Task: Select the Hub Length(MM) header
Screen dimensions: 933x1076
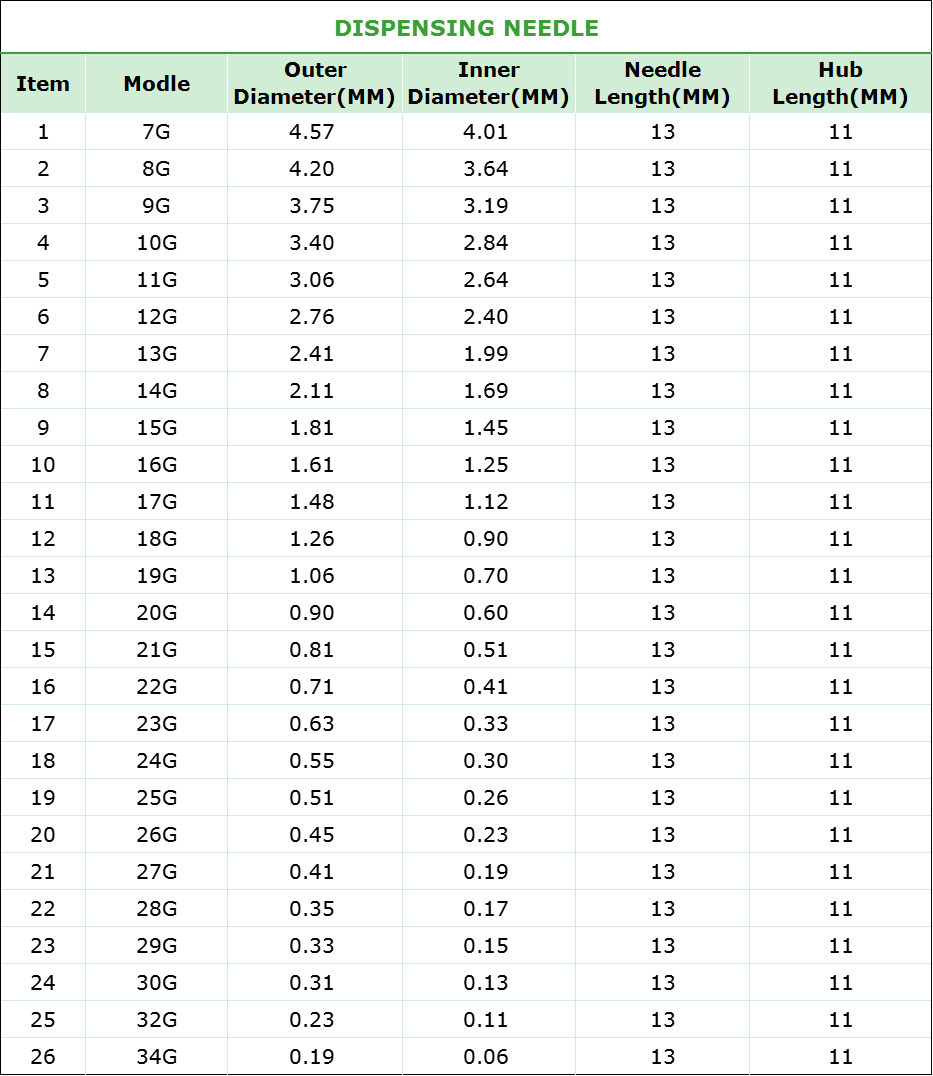Action: point(840,84)
